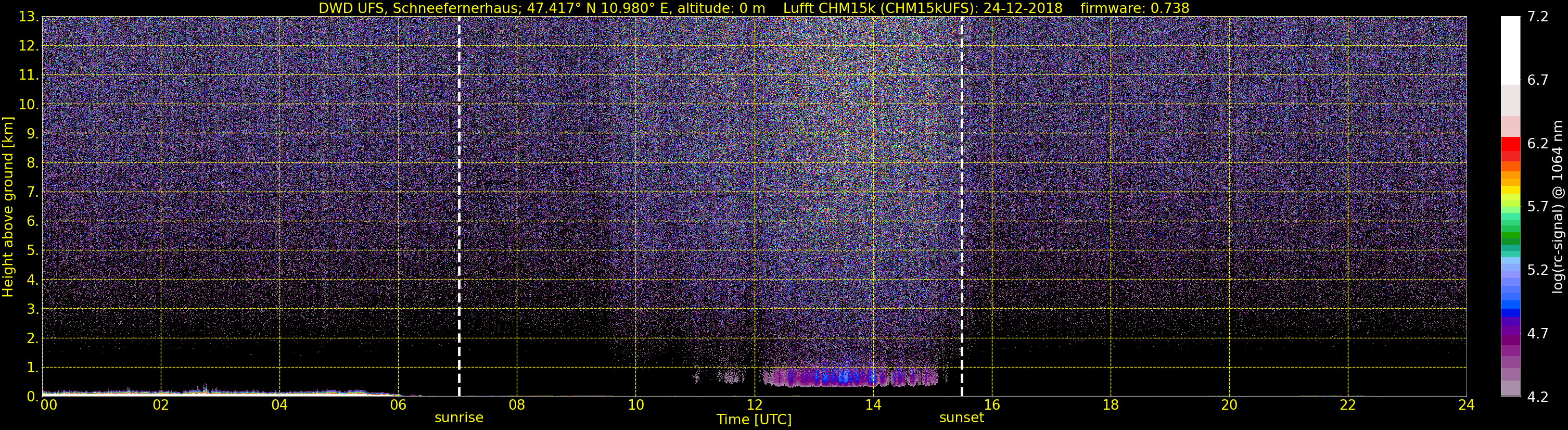Viewport: 1568px width, 430px height.
Task: Click the 'firmware: 0.738' text
Action: click(x=1134, y=8)
